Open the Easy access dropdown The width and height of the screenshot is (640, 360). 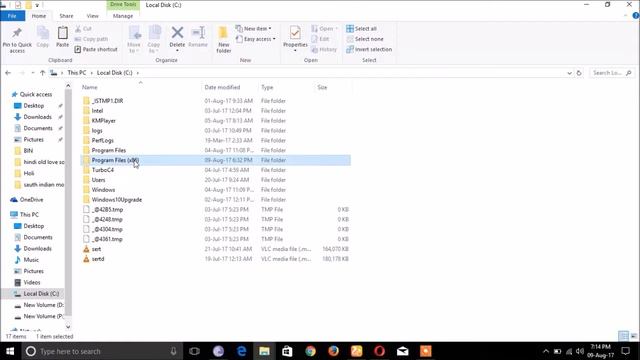pyautogui.click(x=256, y=39)
